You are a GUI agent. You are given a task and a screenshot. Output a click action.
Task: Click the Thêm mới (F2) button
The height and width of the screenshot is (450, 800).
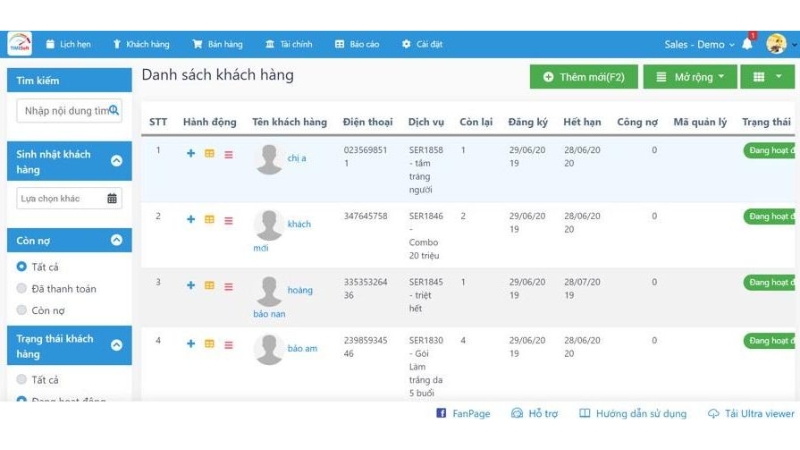pos(583,77)
